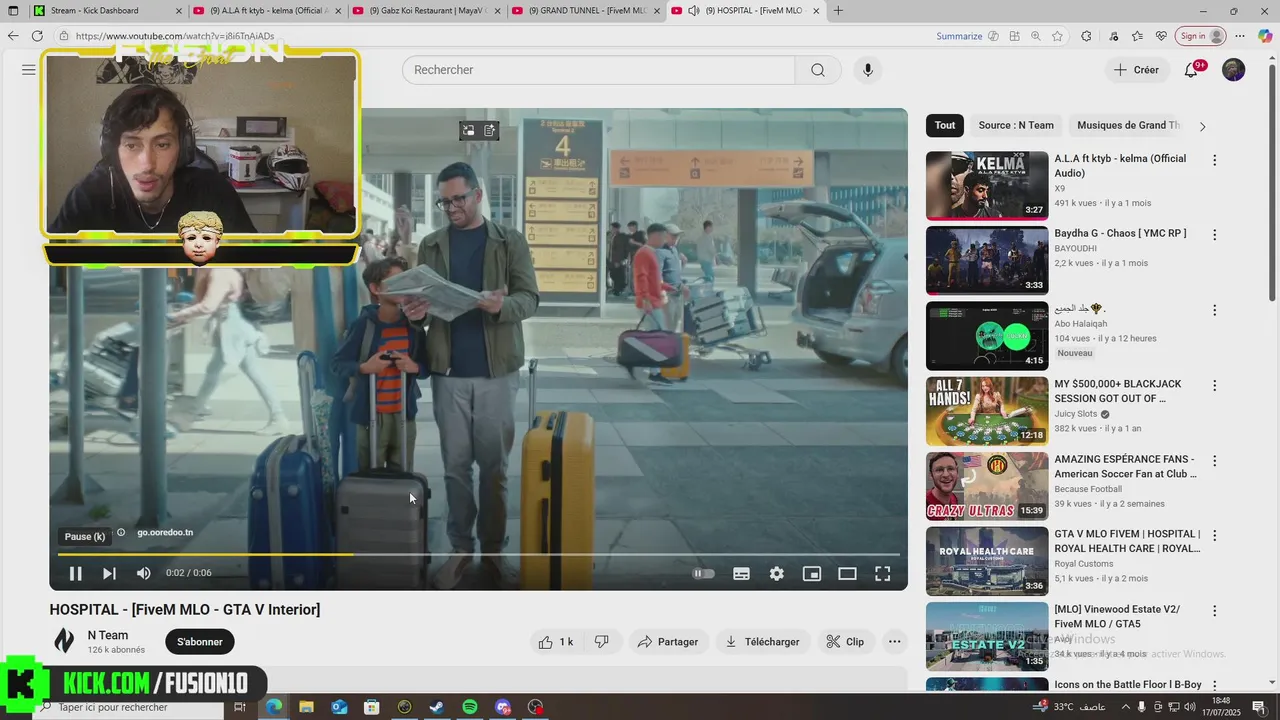This screenshot has width=1280, height=720.
Task: Open the Créer menu
Action: coord(1136,70)
